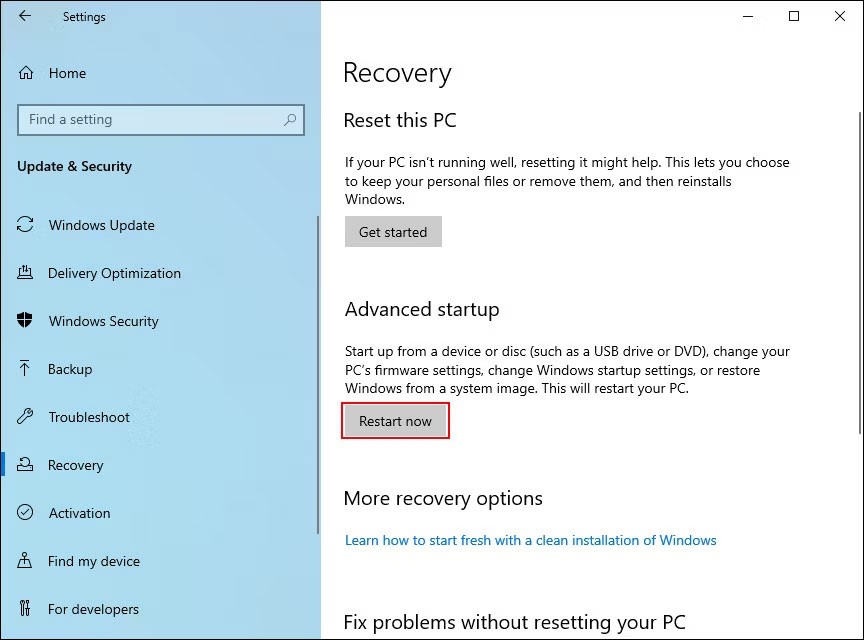Click the Activation checkmark icon

26,513
